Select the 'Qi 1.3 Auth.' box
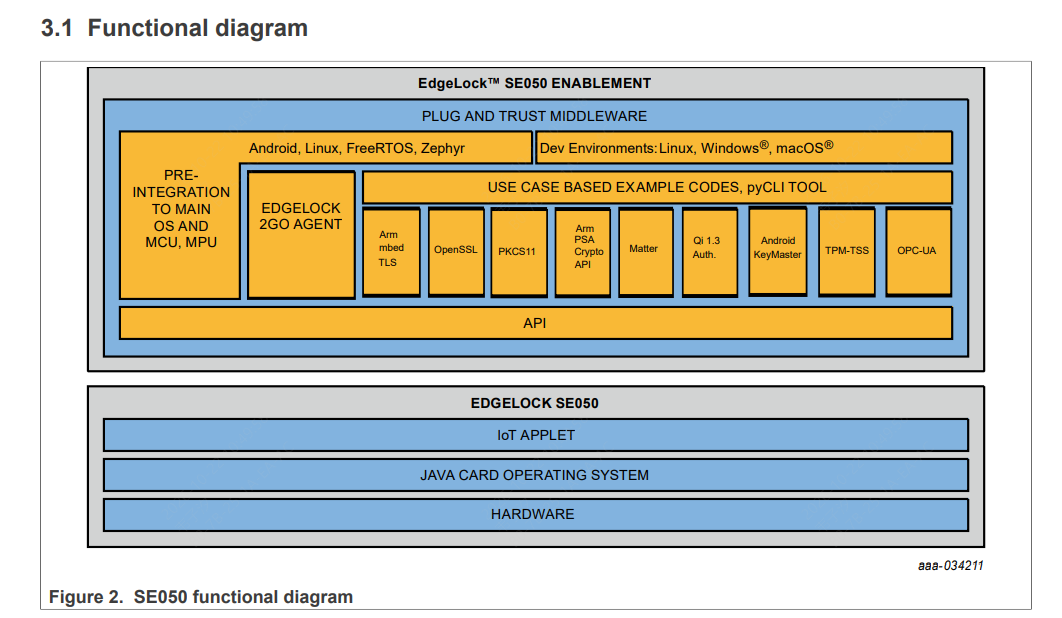 coord(710,252)
